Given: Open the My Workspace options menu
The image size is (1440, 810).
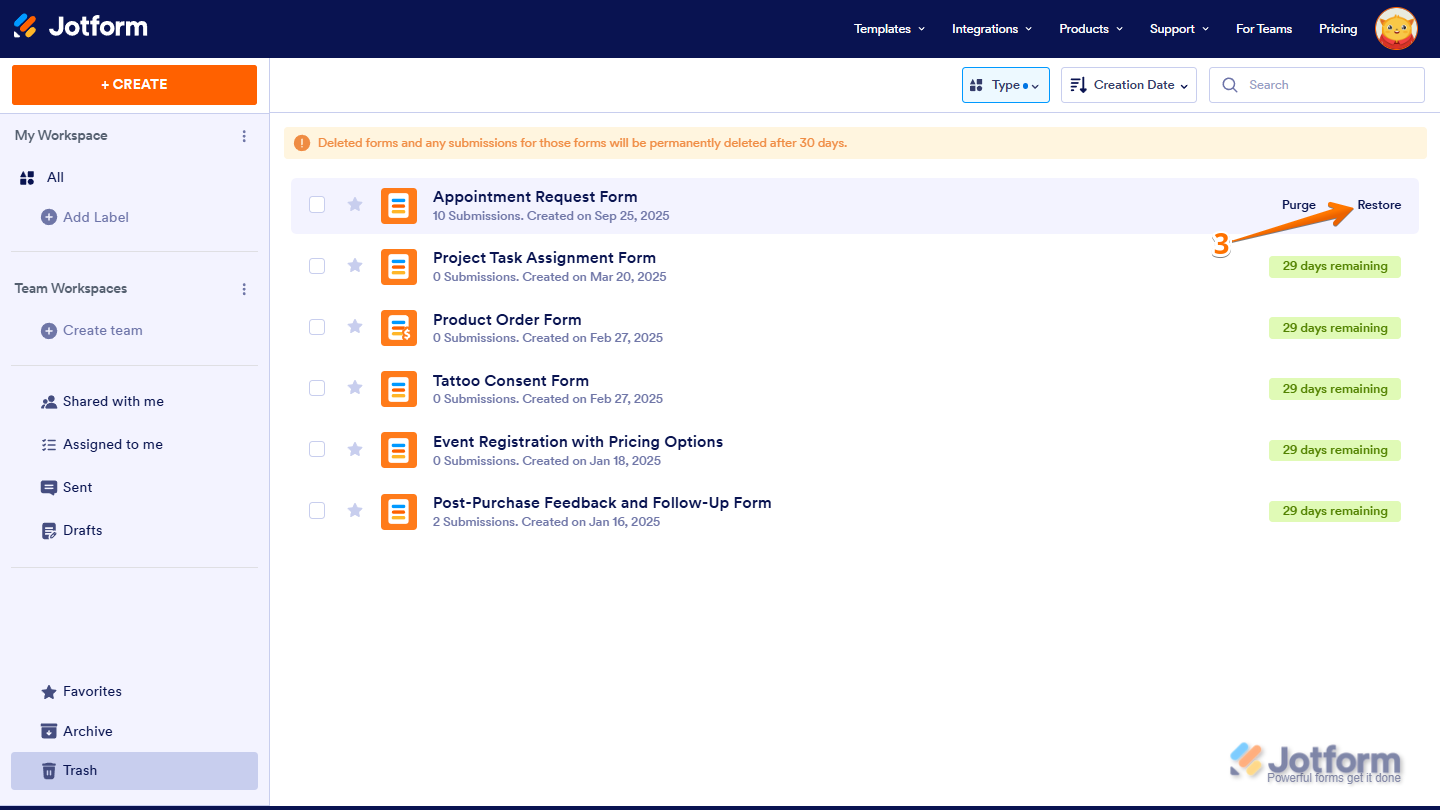Looking at the screenshot, I should pyautogui.click(x=244, y=136).
